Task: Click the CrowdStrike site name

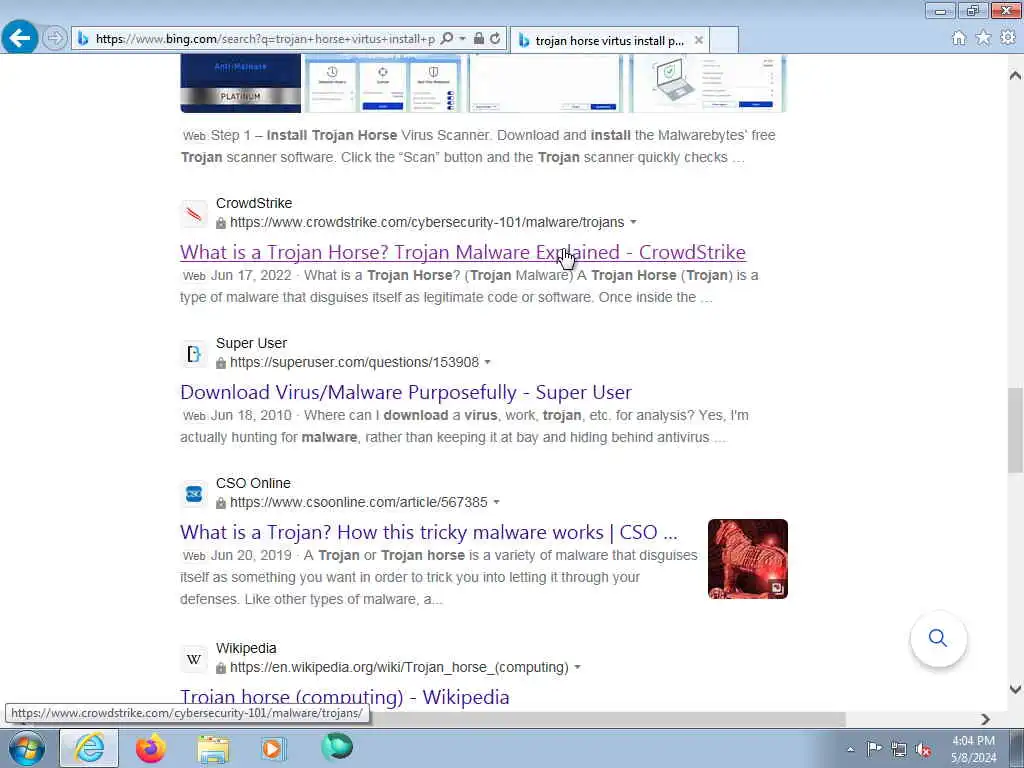Action: point(254,203)
